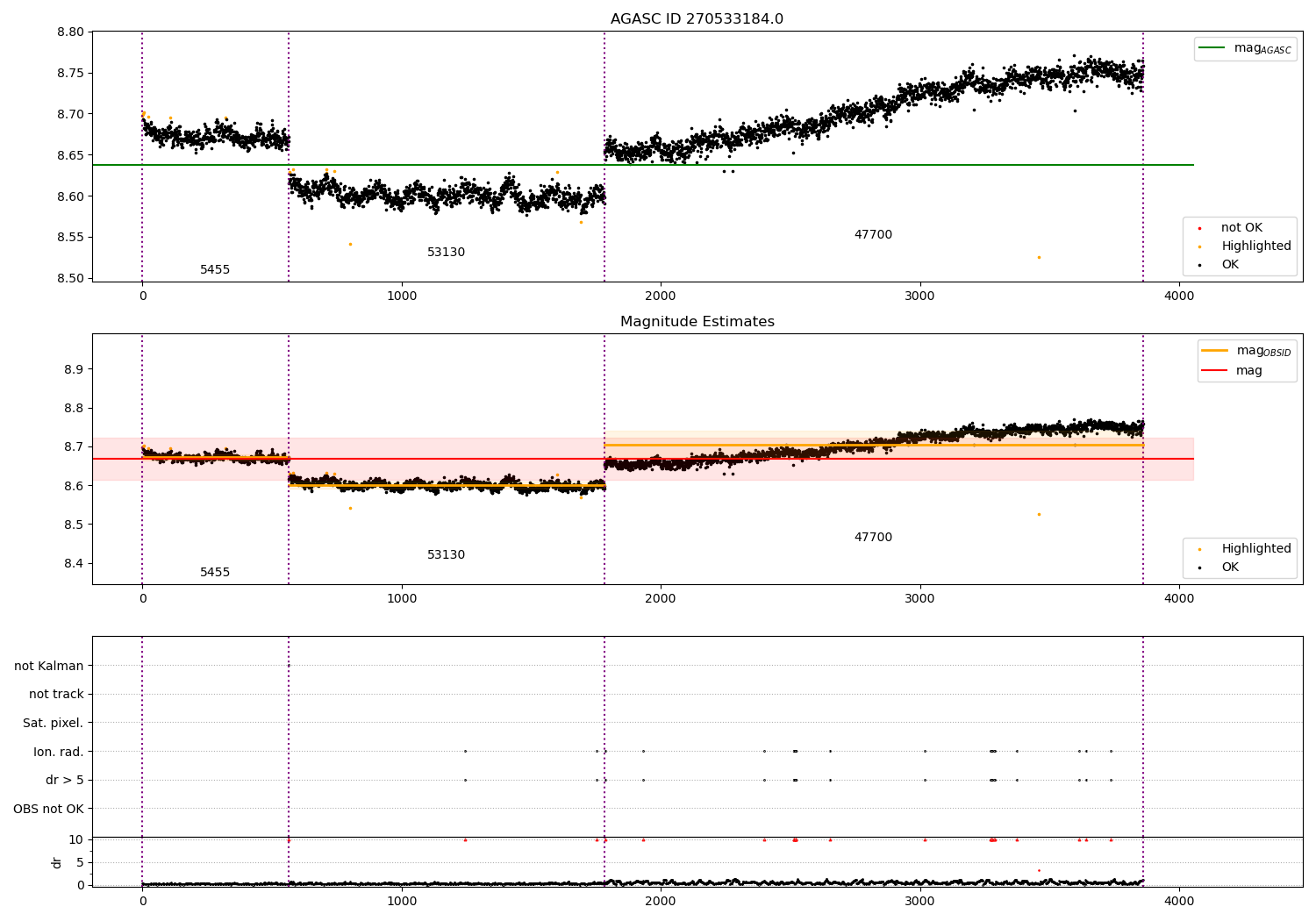Viewport: 1316px width, 921px height.
Task: Click 'OK' legend entry in top plot
Action: pyautogui.click(x=1219, y=265)
